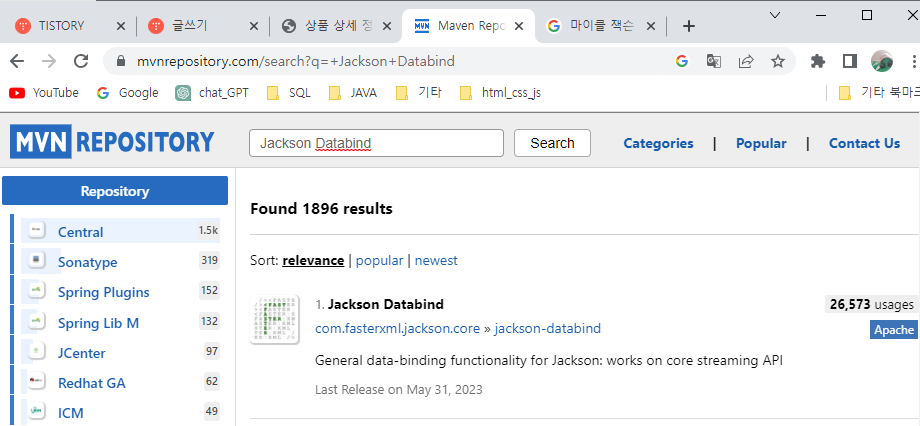920x426 pixels.
Task: Open the Jackson Databind result title
Action: (385, 305)
